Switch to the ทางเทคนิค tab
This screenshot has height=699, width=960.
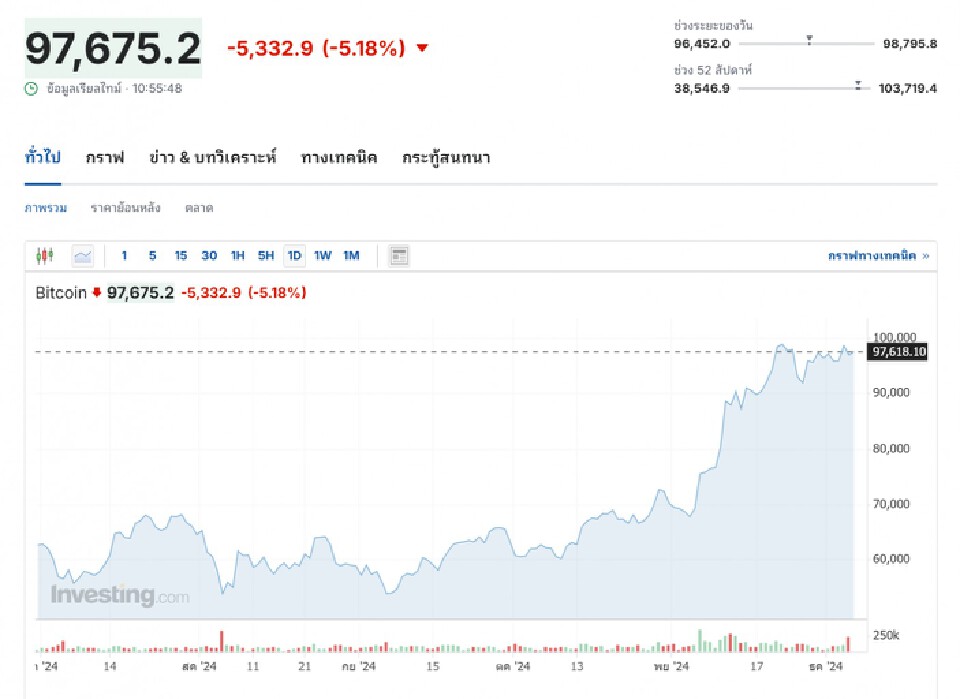[x=339, y=157]
